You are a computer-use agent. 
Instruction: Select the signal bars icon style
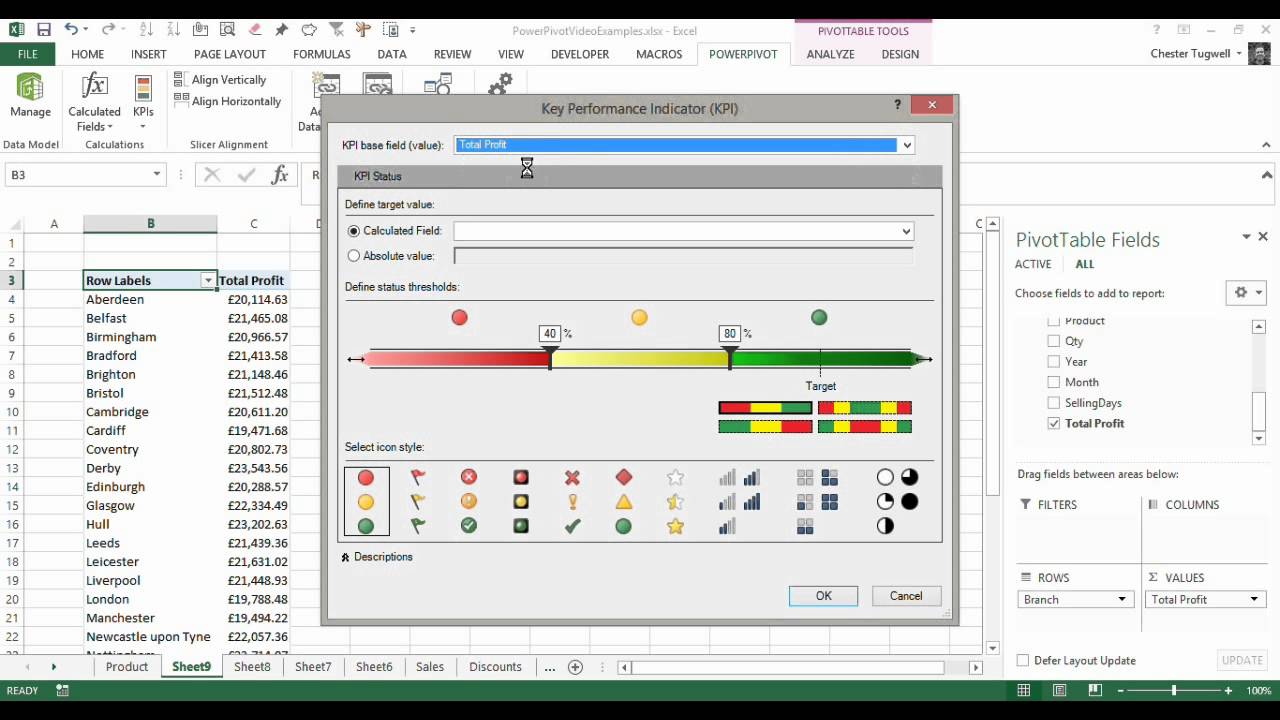point(739,501)
